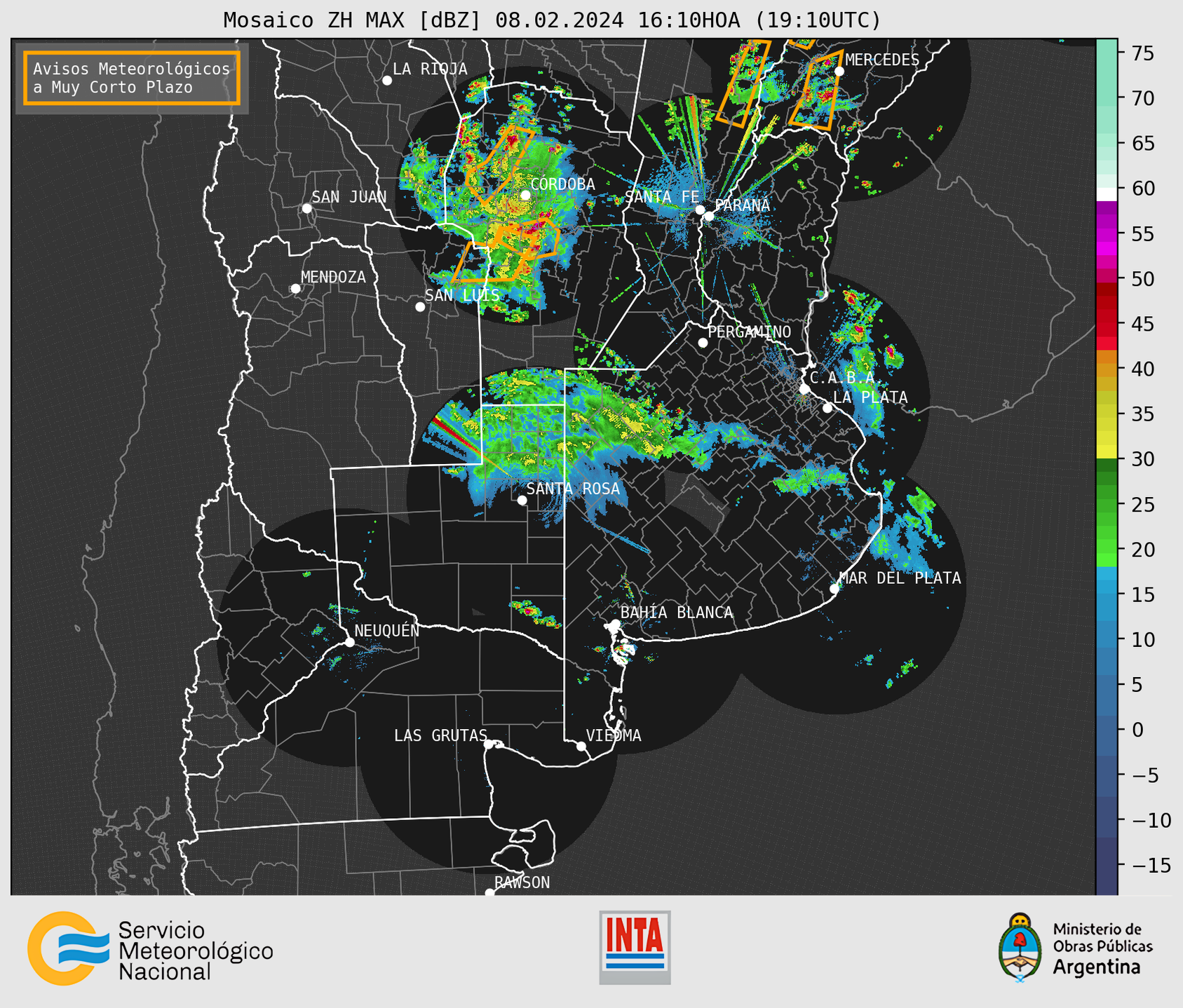
Task: Click the orange warning polygon northwest of Córdoba
Action: tap(499, 164)
